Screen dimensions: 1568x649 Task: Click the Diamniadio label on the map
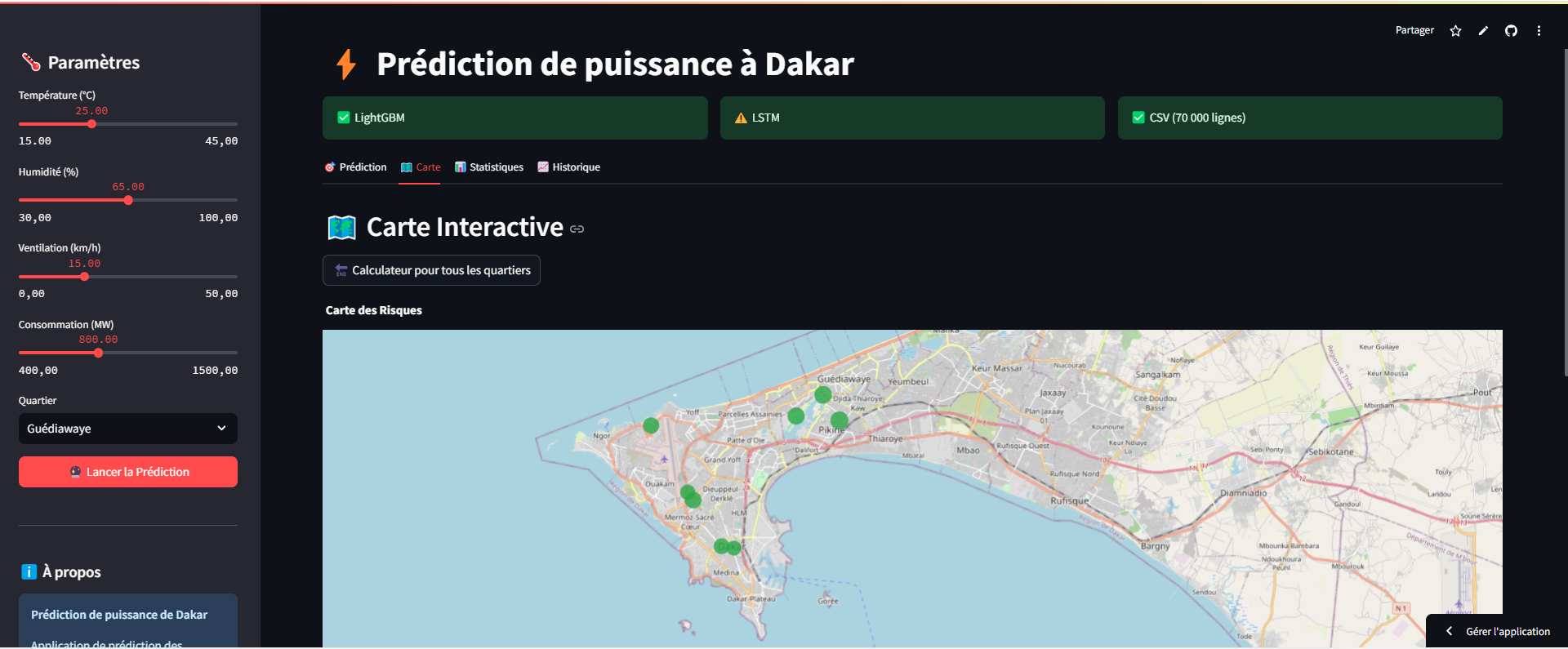(1243, 493)
